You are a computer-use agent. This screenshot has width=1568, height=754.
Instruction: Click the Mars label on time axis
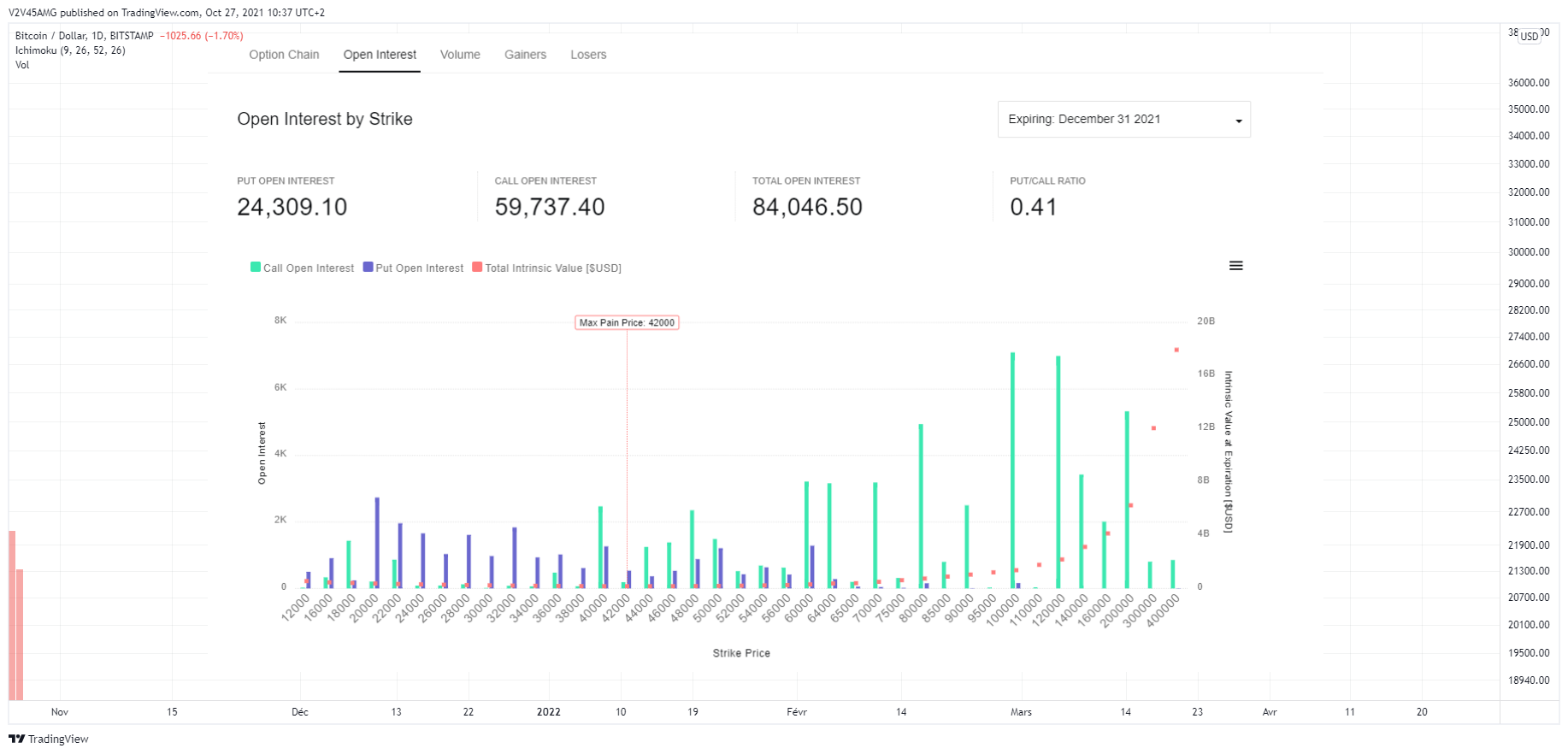tap(1021, 712)
